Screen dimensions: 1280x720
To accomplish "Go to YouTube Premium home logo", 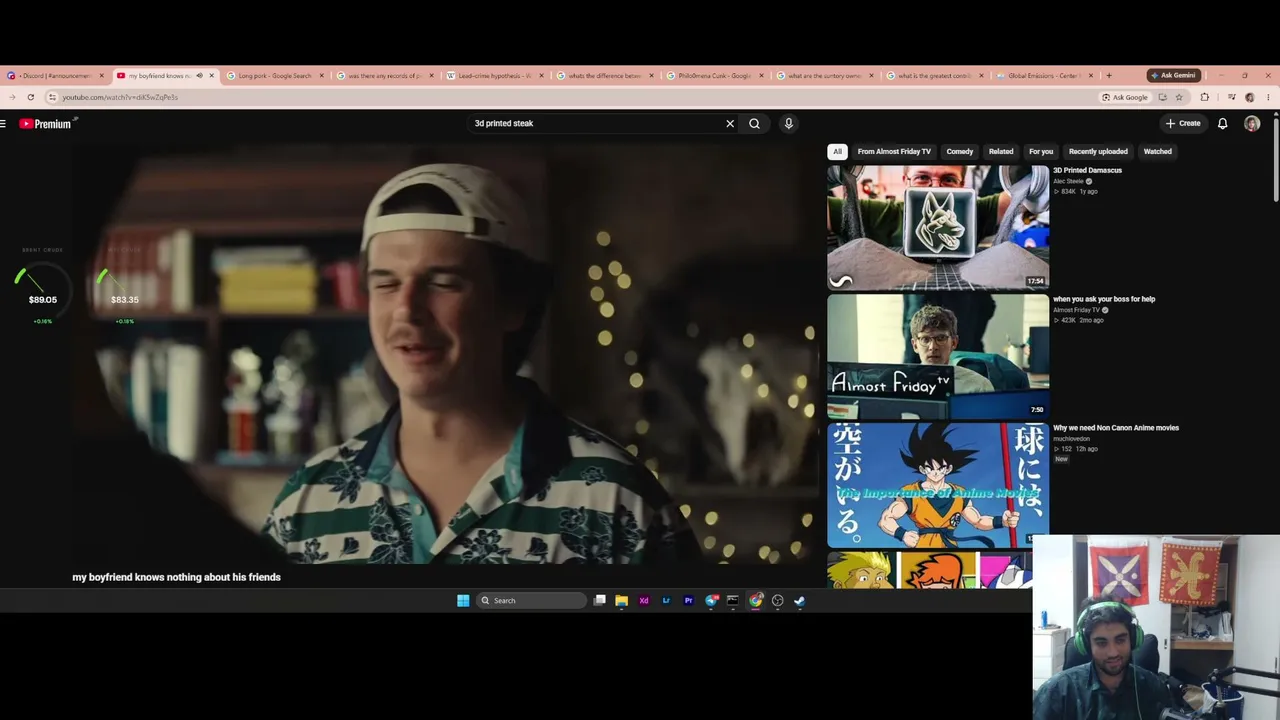I will coord(47,124).
